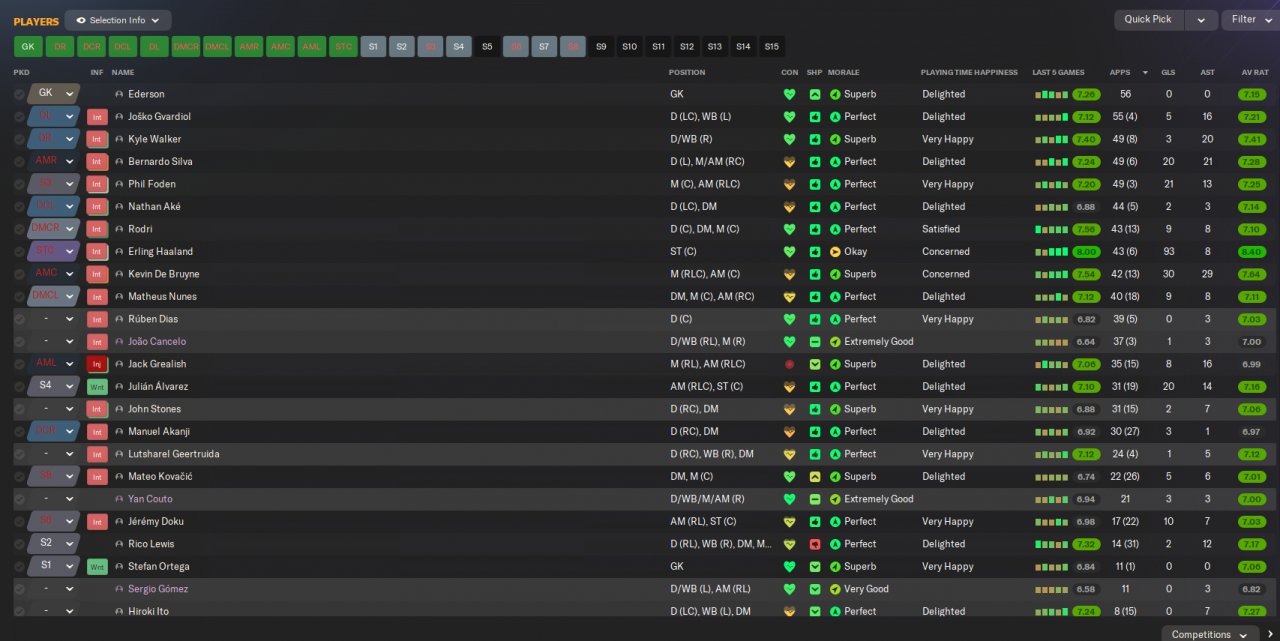Image resolution: width=1280 pixels, height=641 pixels.
Task: Click Mateo Kovačić's yellow sharpness icon
Action: pyautogui.click(x=815, y=477)
